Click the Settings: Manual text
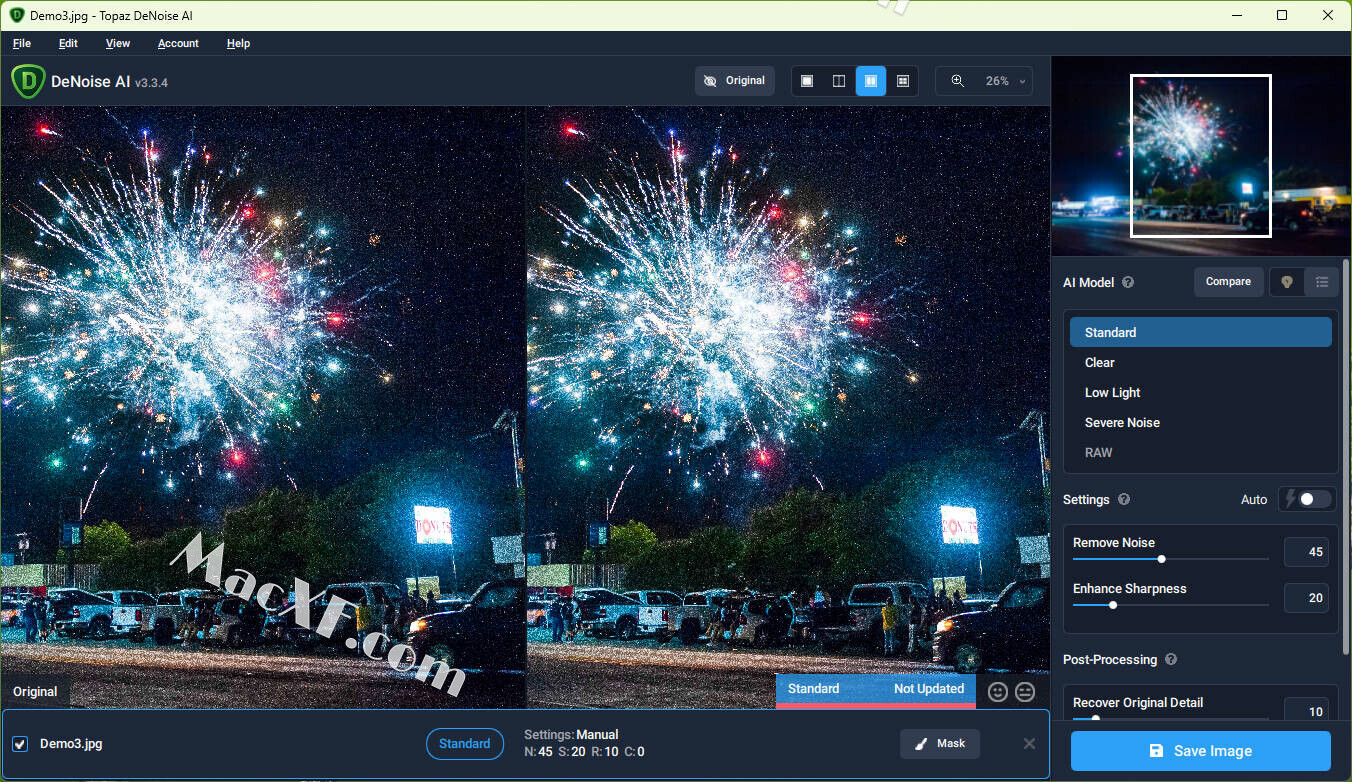 [x=571, y=735]
